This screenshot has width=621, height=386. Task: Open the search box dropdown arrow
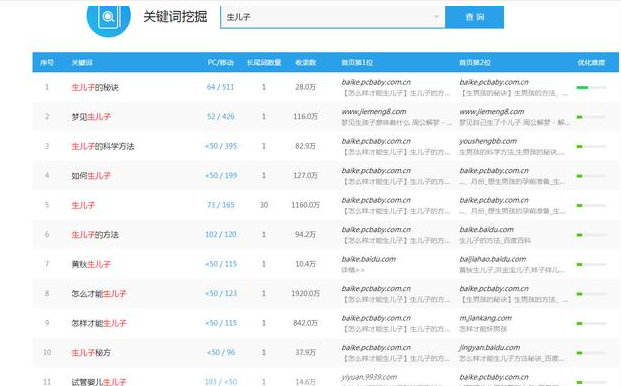(436, 17)
